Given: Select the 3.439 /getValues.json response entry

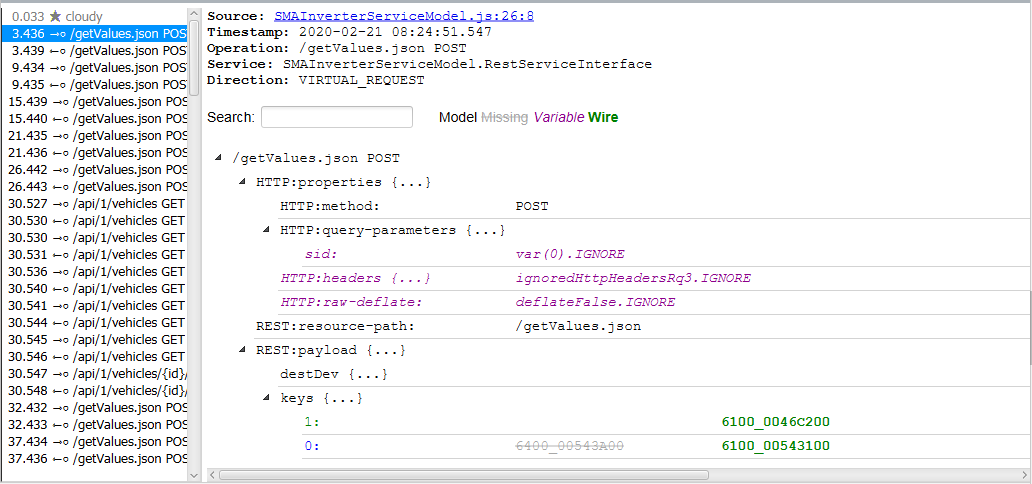Looking at the screenshot, I should click(x=95, y=51).
